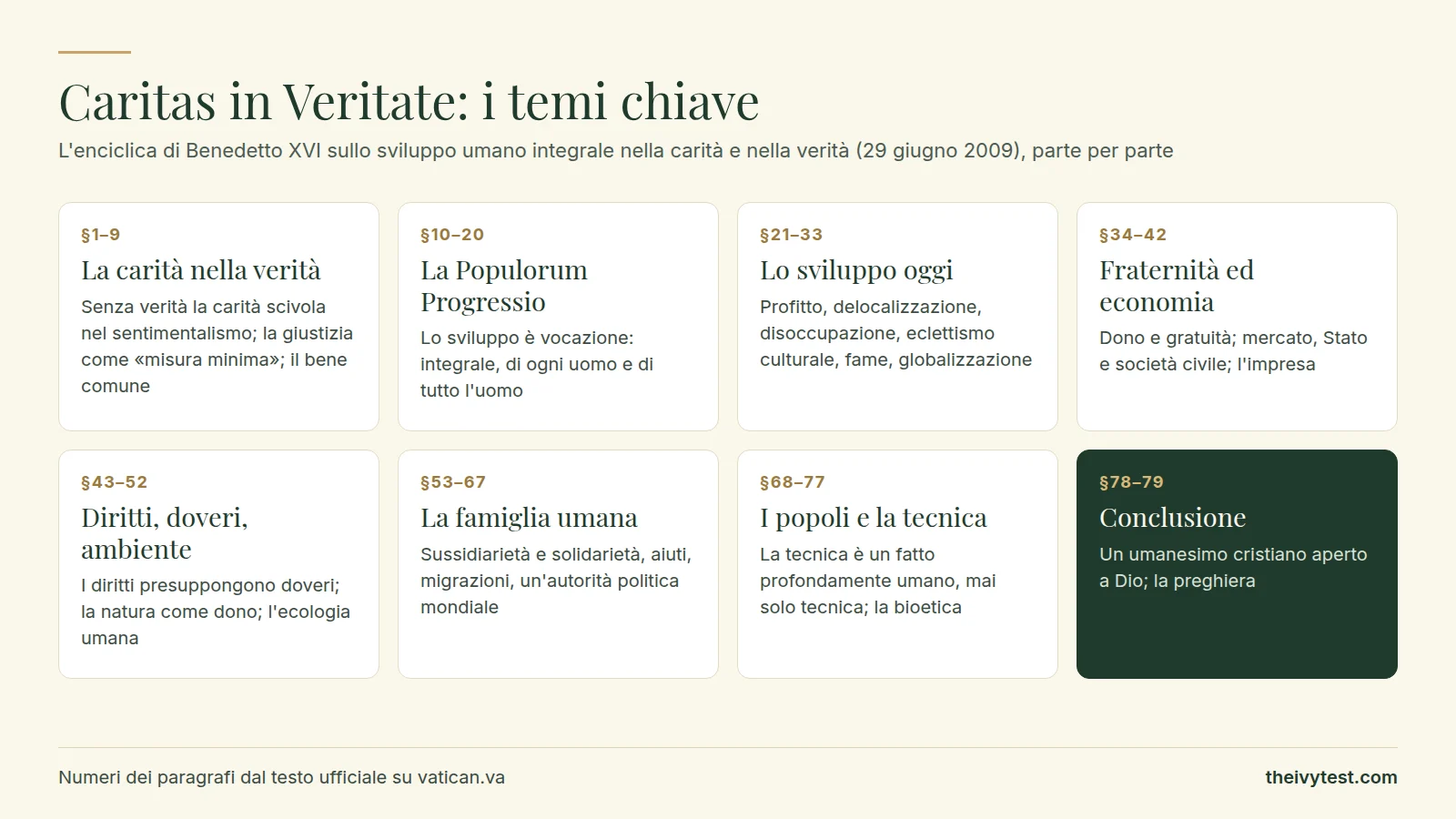Click the §53–67 paragraph label
The width and height of the screenshot is (1456, 819).
coord(453,482)
